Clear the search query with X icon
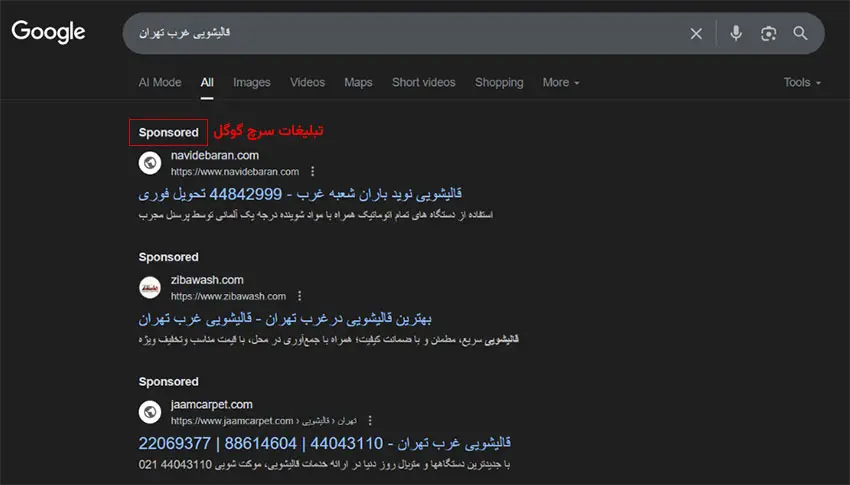 696,34
